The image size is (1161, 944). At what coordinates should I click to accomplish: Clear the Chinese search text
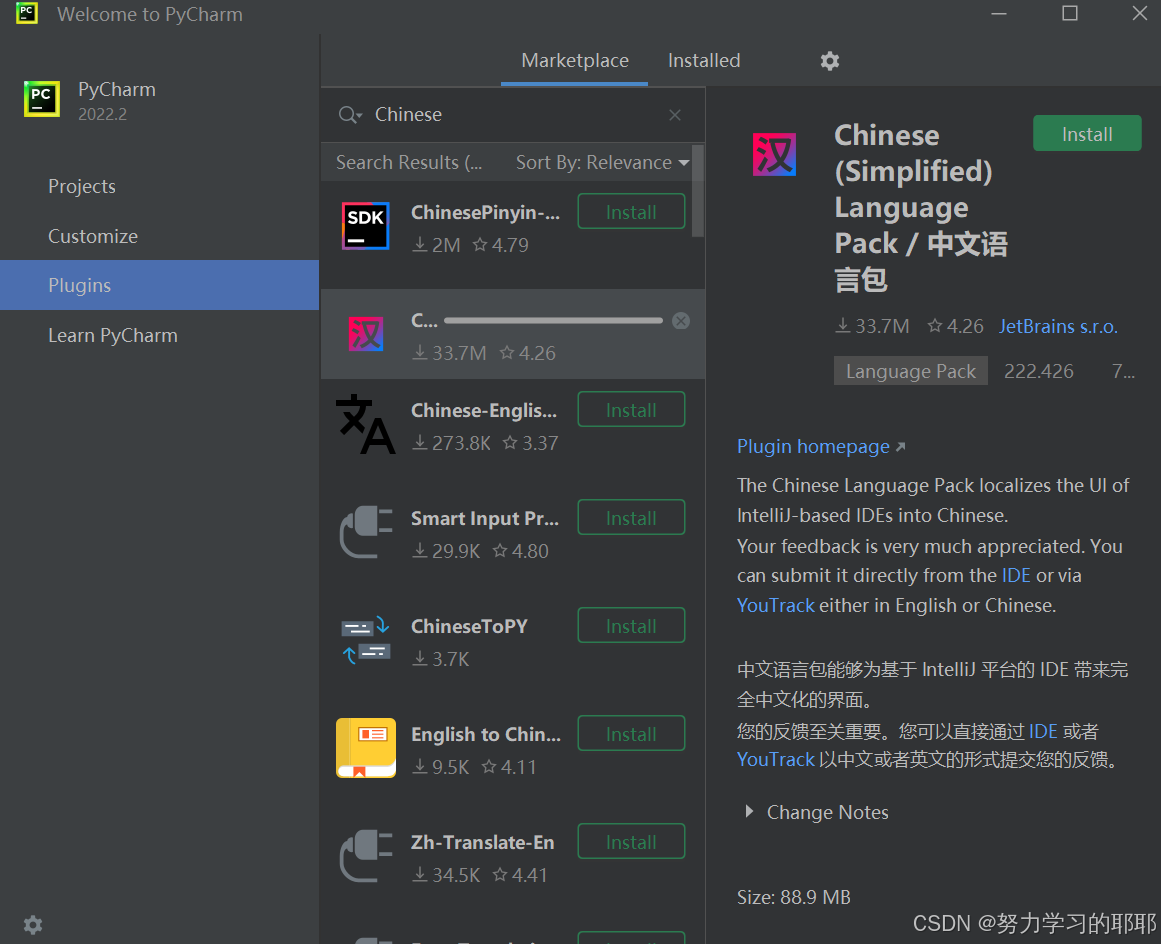(675, 115)
